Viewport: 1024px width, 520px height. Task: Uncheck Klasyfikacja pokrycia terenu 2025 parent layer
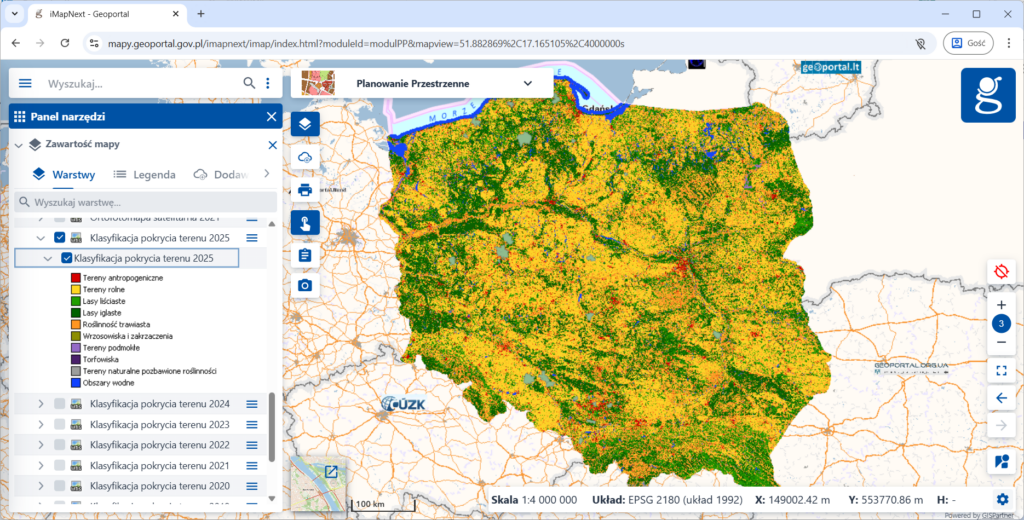(x=60, y=238)
